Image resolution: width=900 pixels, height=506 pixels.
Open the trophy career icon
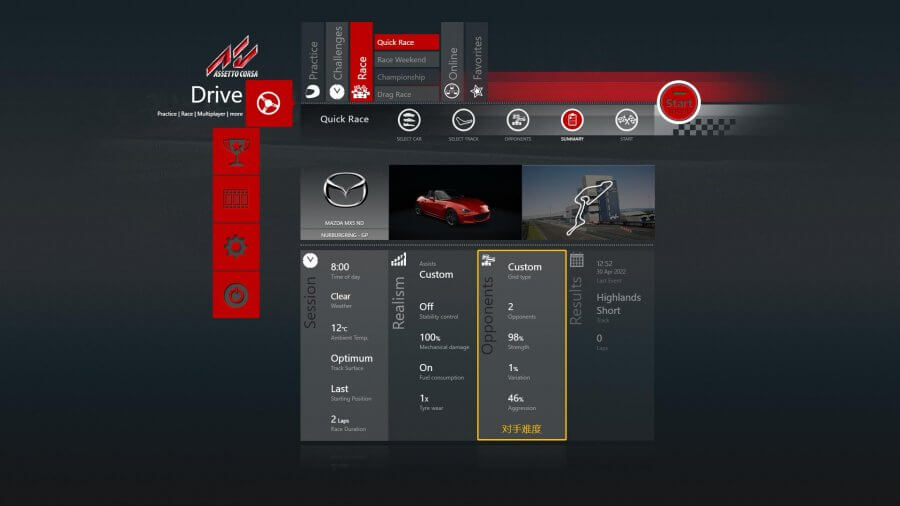(236, 151)
